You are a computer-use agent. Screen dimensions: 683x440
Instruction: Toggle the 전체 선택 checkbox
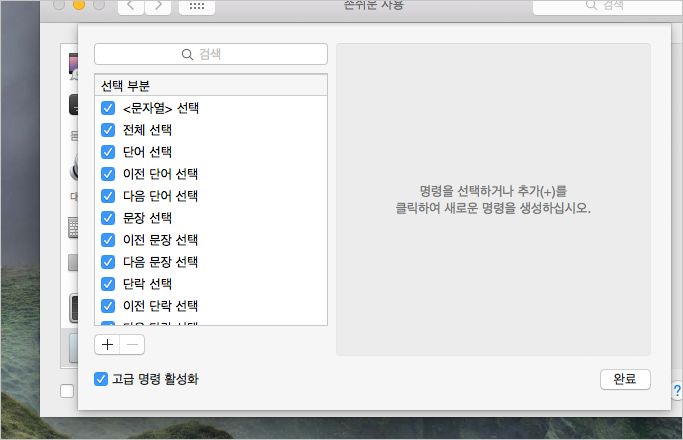coord(108,130)
